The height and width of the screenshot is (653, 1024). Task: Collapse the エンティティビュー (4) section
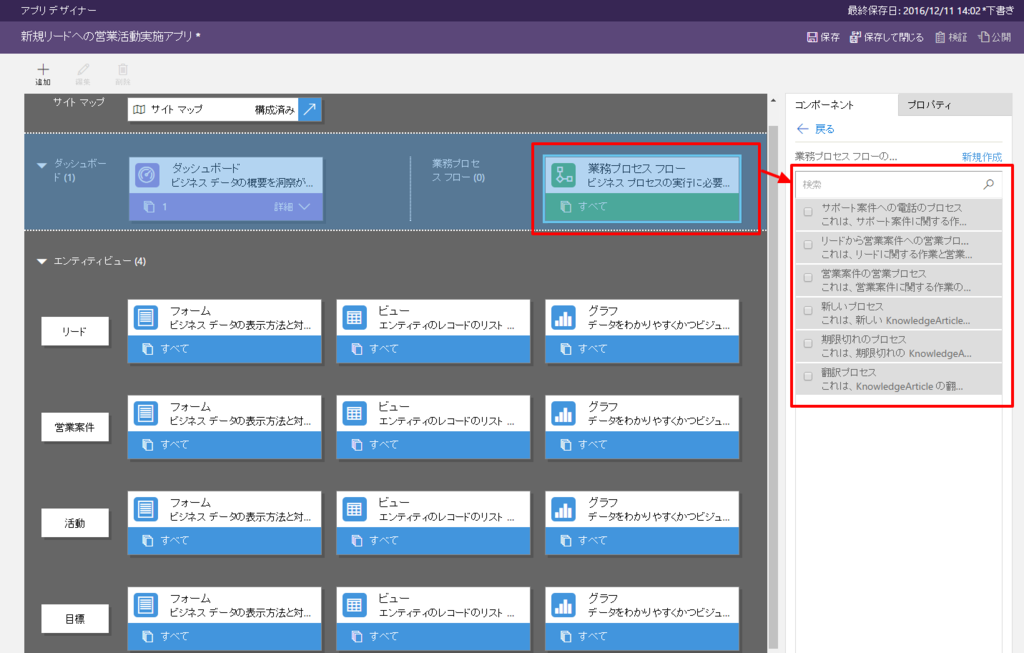point(42,261)
